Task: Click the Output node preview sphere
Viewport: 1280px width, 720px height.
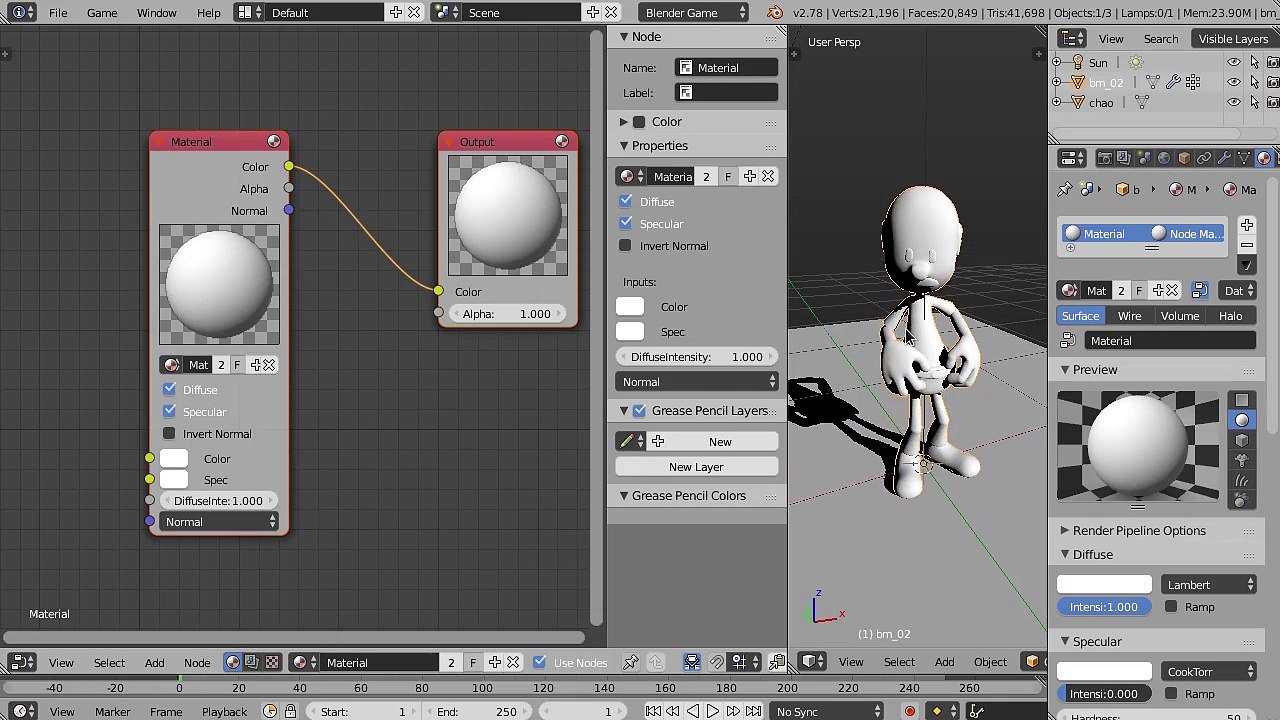Action: 508,216
